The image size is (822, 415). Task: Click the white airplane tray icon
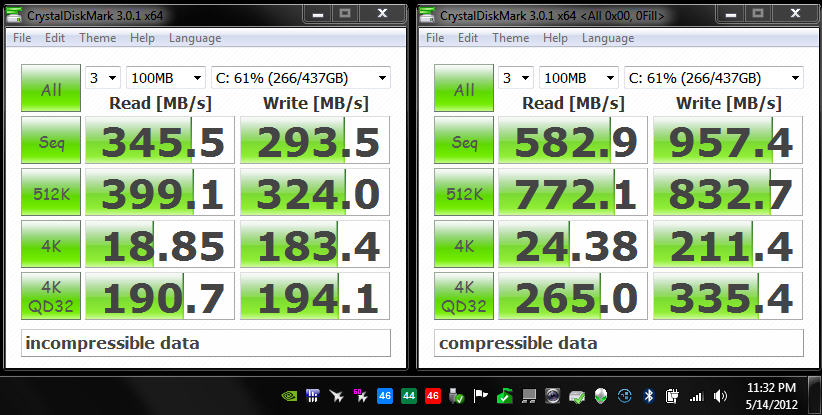[337, 396]
